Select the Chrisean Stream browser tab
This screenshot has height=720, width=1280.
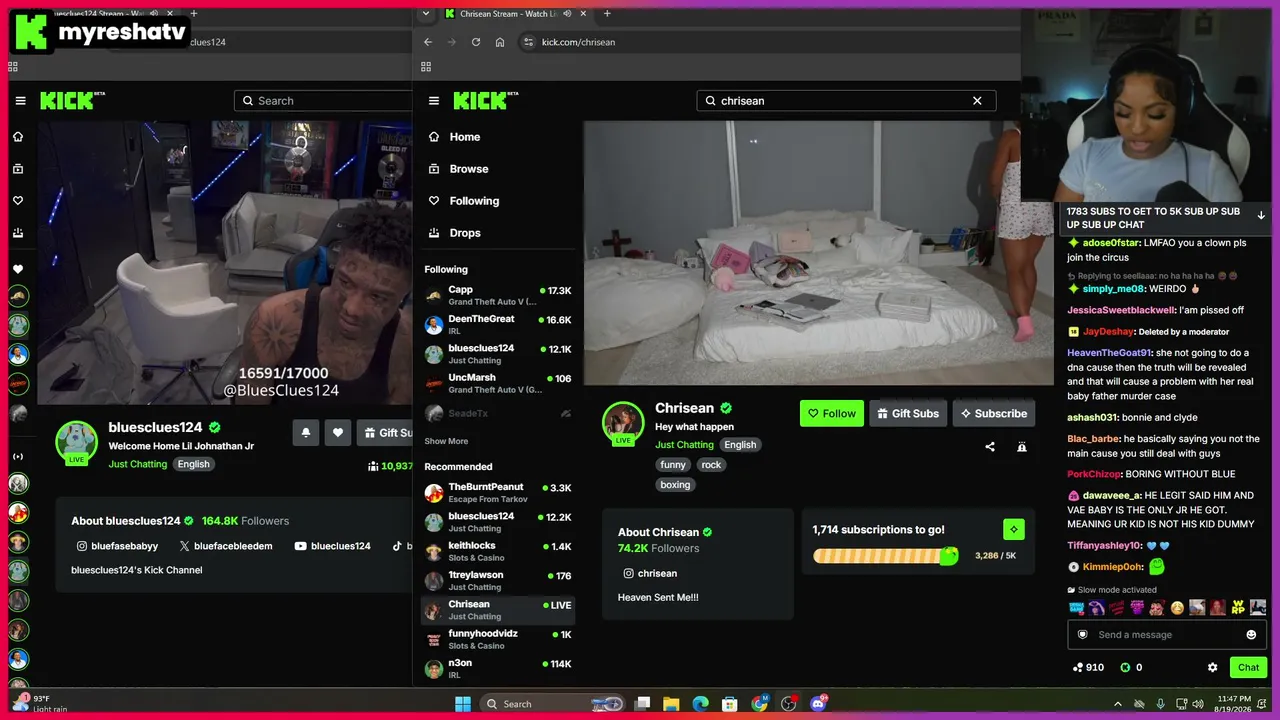pyautogui.click(x=514, y=14)
